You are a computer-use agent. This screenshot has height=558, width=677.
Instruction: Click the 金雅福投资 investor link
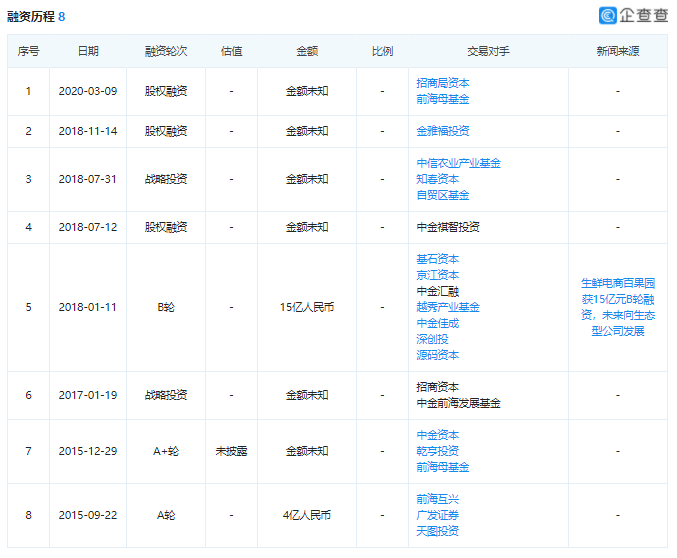click(x=443, y=131)
